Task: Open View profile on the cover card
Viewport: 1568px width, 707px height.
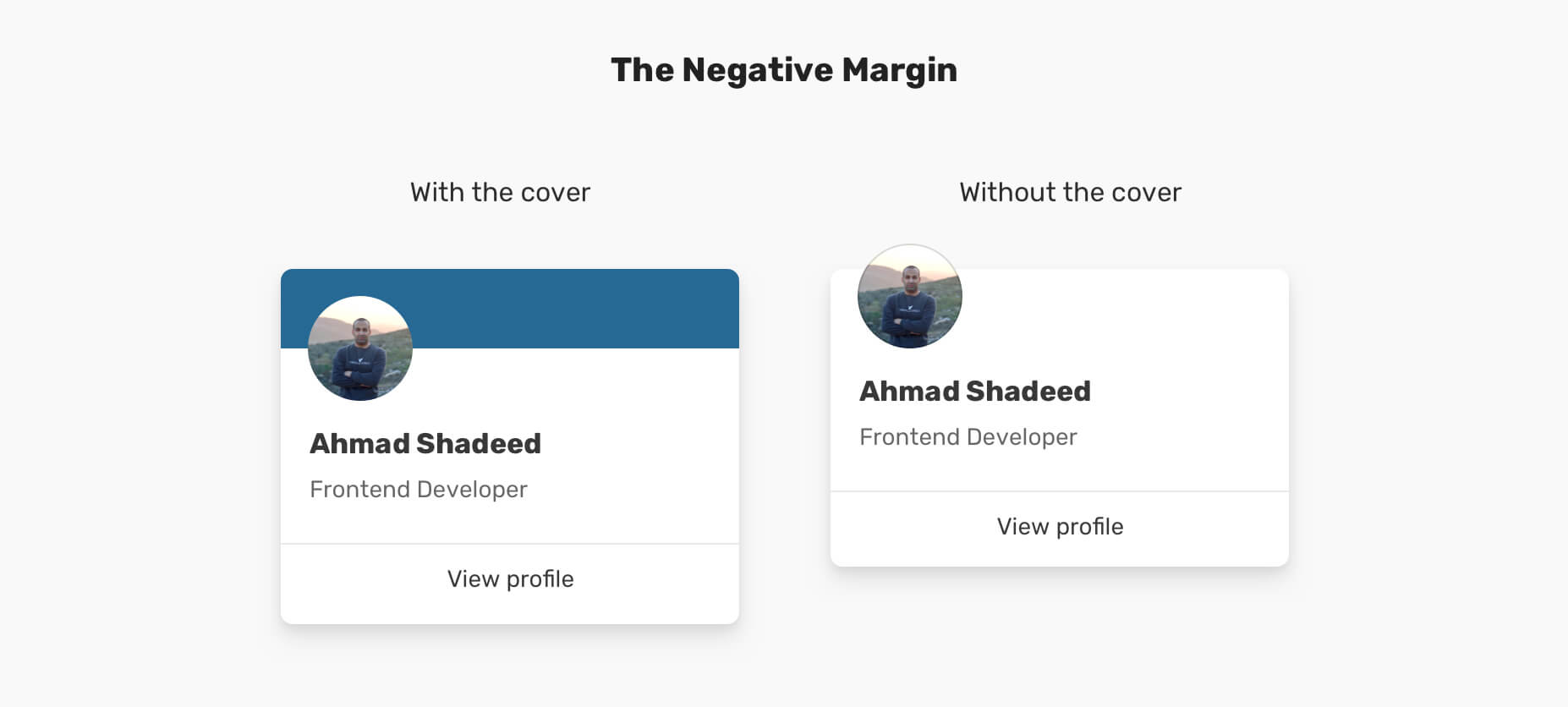Action: [510, 579]
